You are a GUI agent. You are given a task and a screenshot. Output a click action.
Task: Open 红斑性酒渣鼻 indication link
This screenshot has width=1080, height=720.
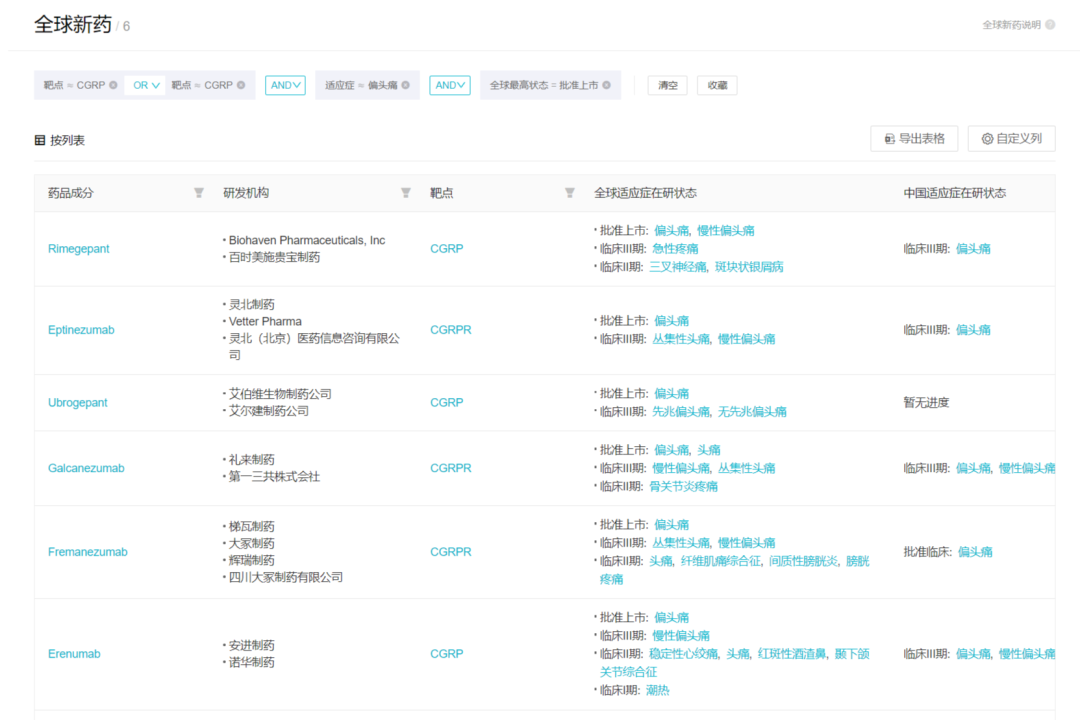coord(792,654)
